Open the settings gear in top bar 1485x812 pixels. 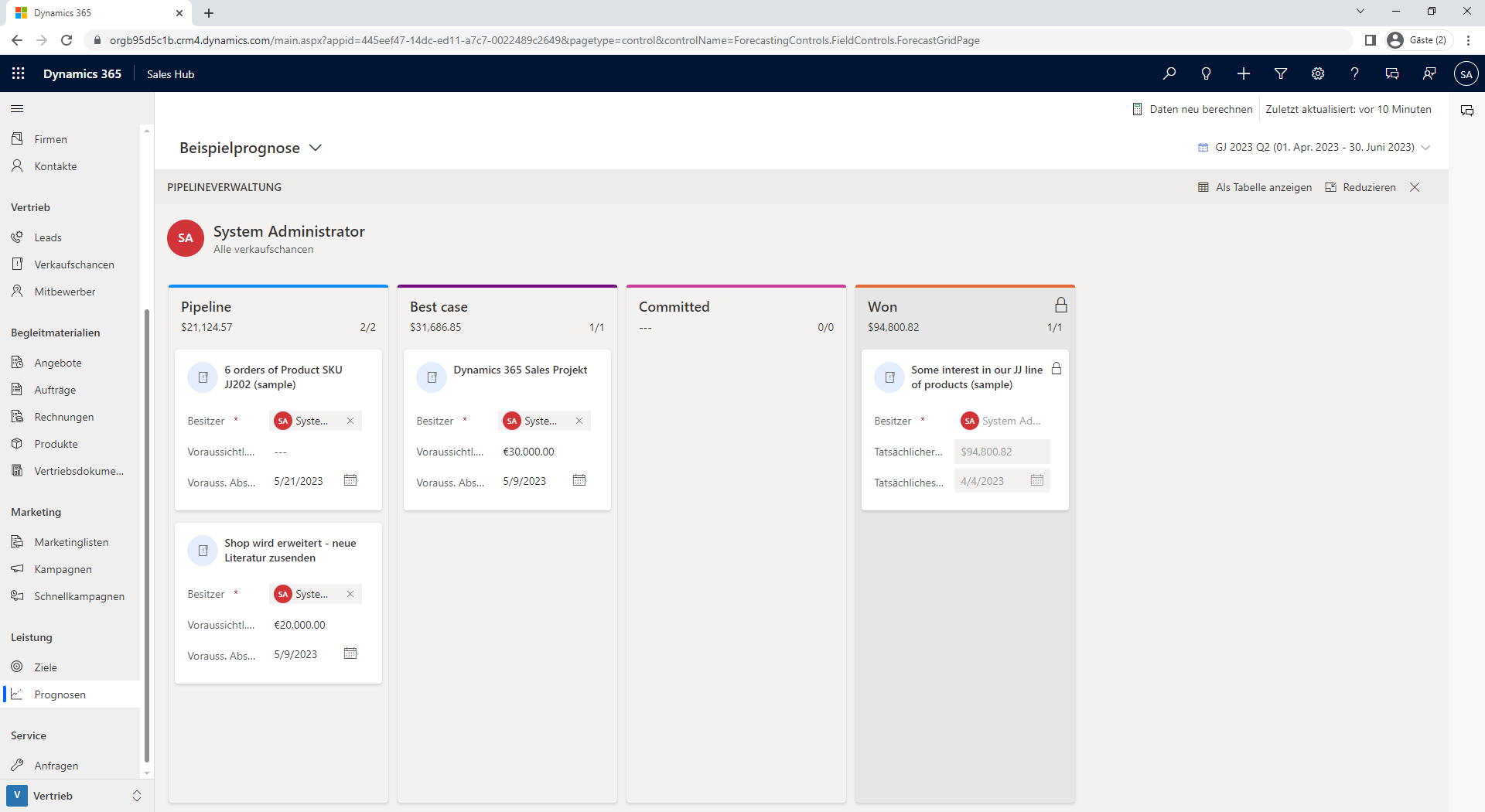coord(1317,73)
